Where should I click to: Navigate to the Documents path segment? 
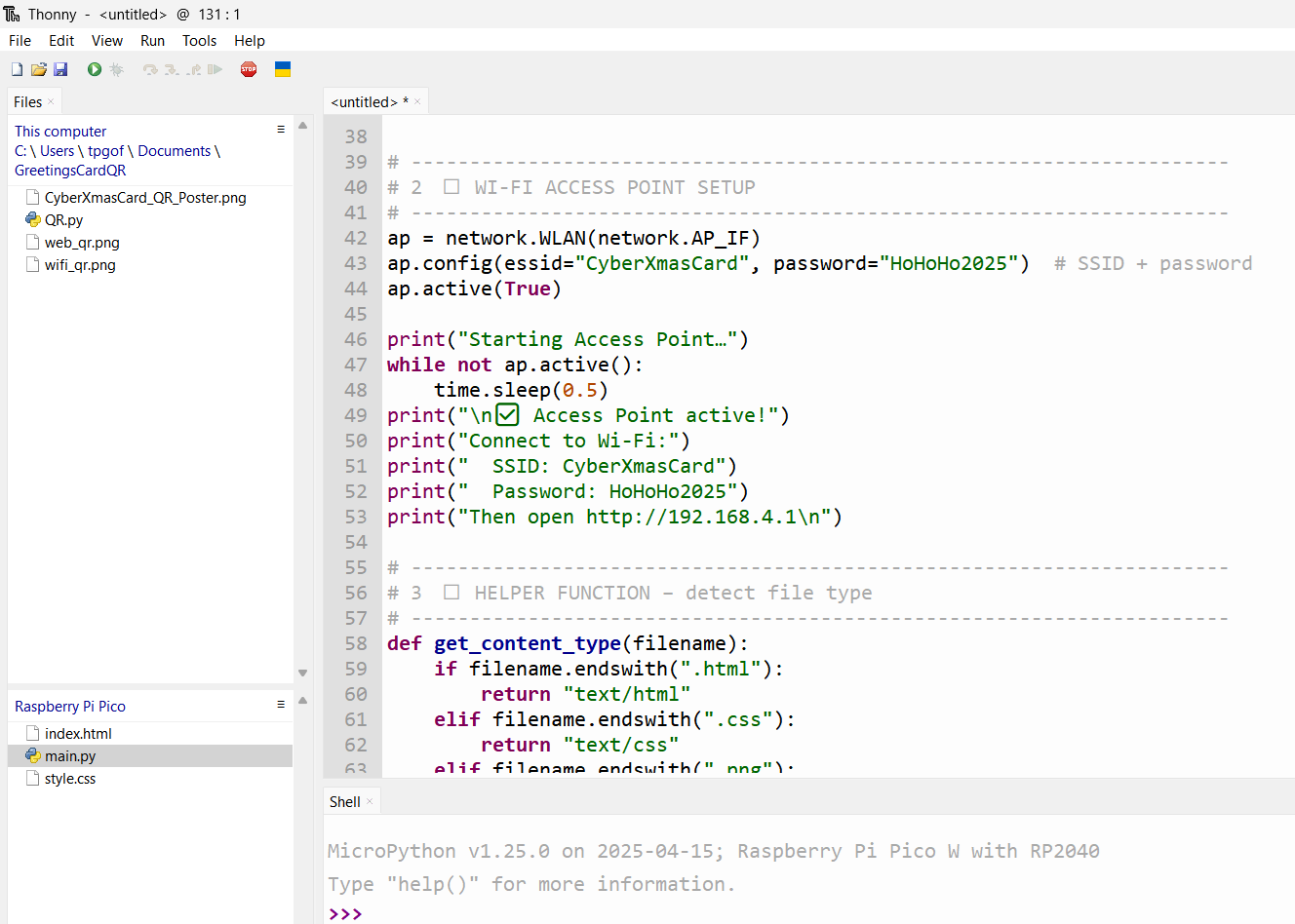pyautogui.click(x=175, y=151)
